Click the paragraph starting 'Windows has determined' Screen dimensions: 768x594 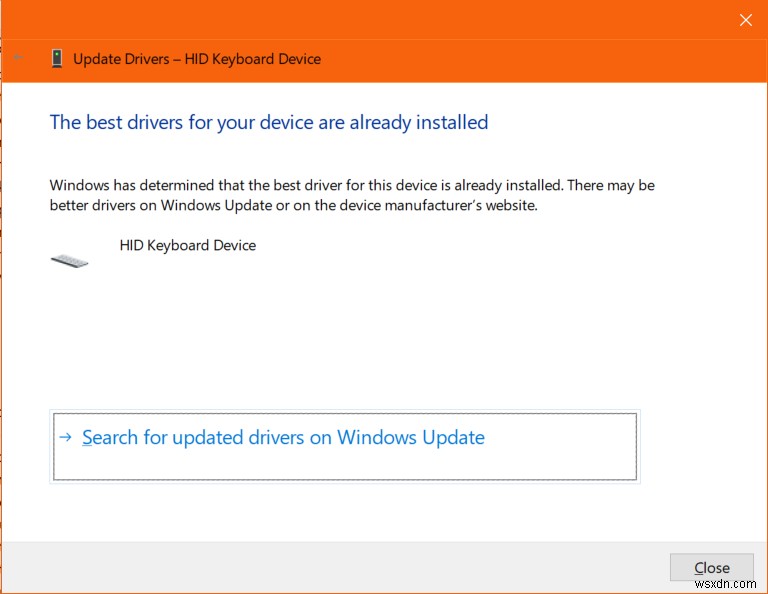tap(352, 195)
